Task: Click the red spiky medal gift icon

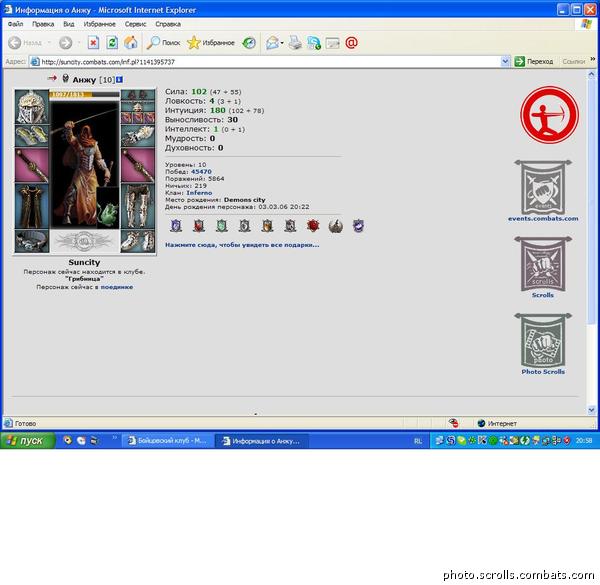Action: tap(313, 226)
